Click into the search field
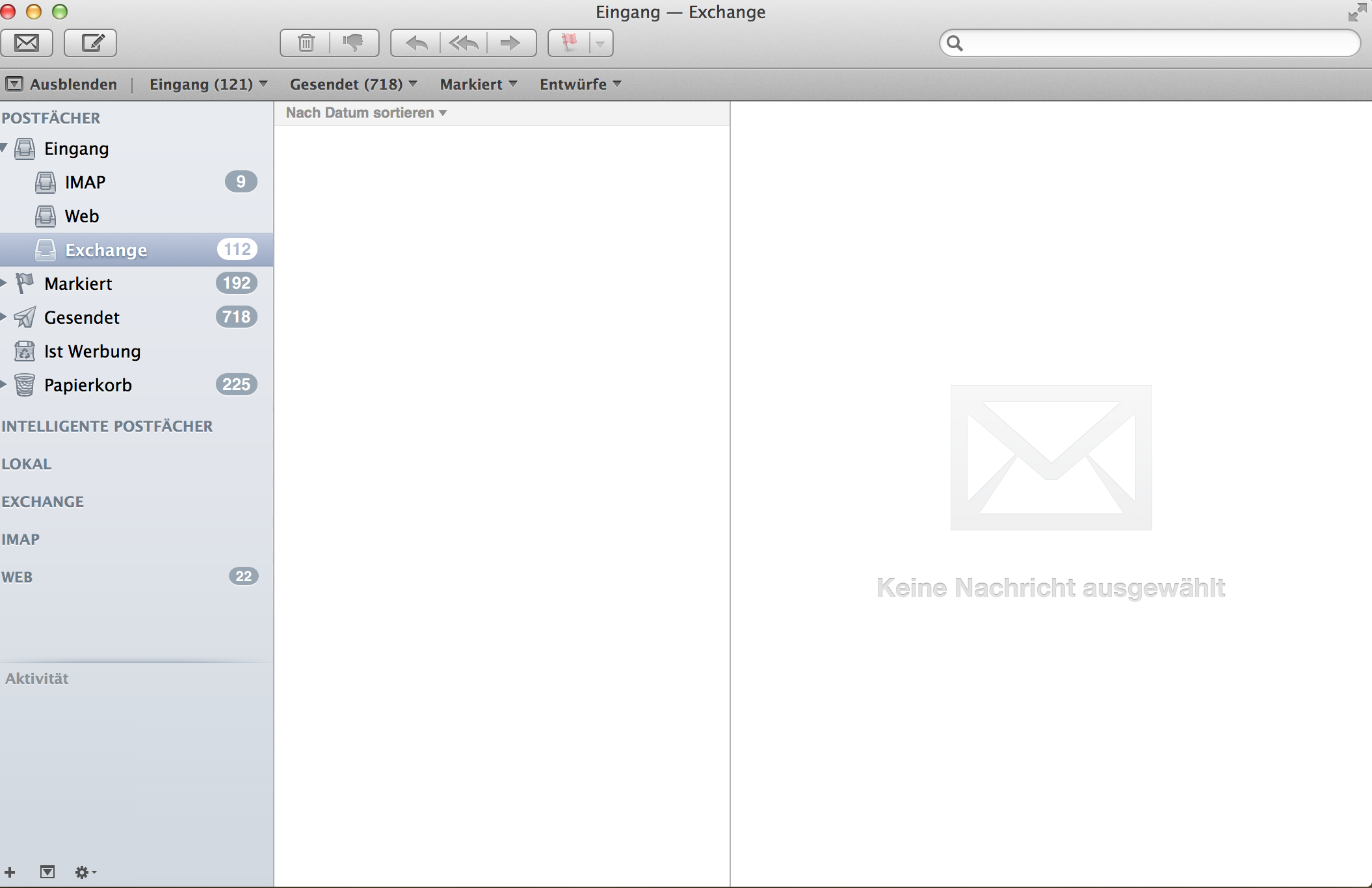The width and height of the screenshot is (1372, 888). coord(1157,44)
